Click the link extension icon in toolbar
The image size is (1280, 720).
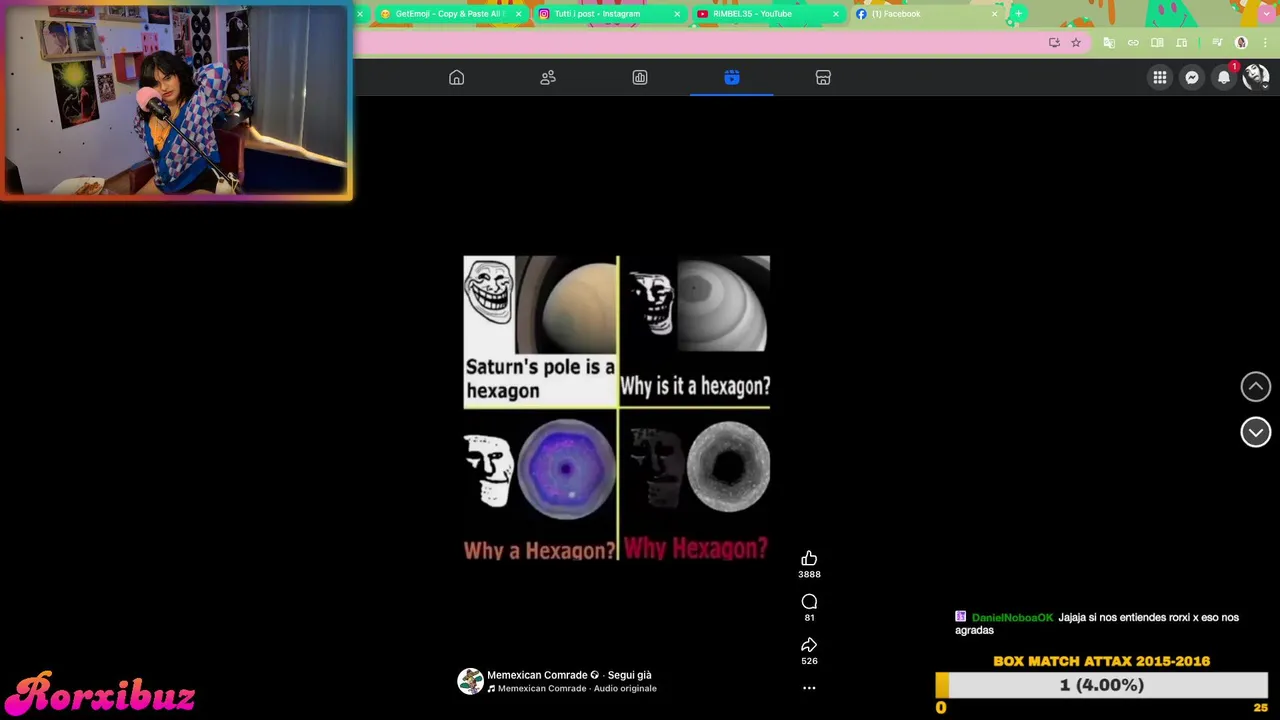click(x=1133, y=43)
